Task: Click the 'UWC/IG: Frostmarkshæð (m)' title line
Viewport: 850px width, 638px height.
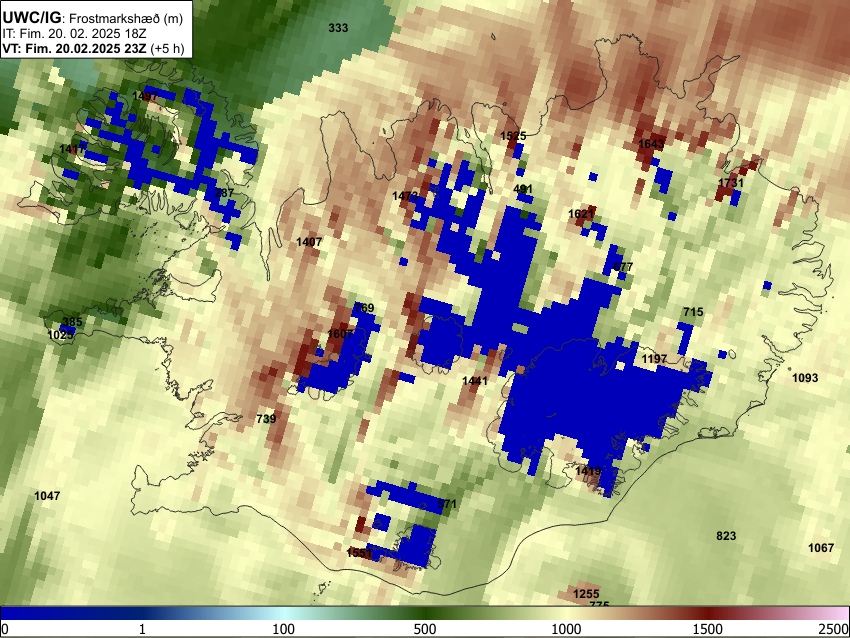Action: click(x=93, y=18)
